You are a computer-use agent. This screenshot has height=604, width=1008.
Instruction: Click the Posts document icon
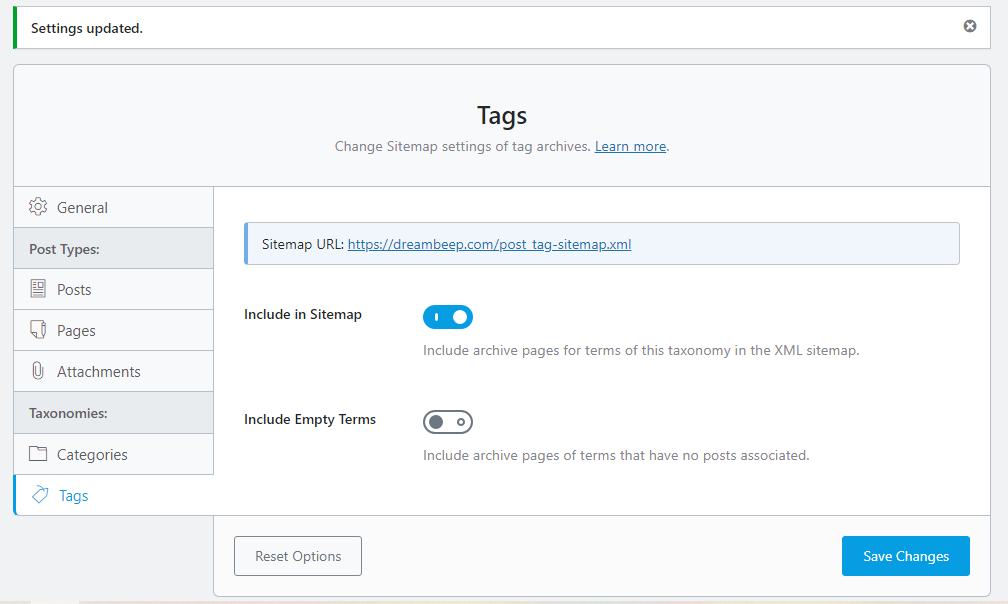[38, 289]
